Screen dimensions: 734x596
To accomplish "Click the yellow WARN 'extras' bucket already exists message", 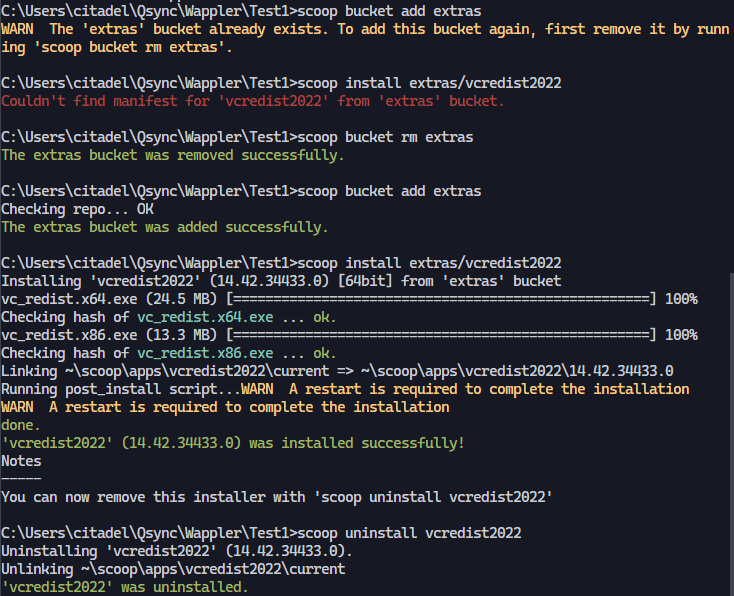I will click(x=365, y=38).
